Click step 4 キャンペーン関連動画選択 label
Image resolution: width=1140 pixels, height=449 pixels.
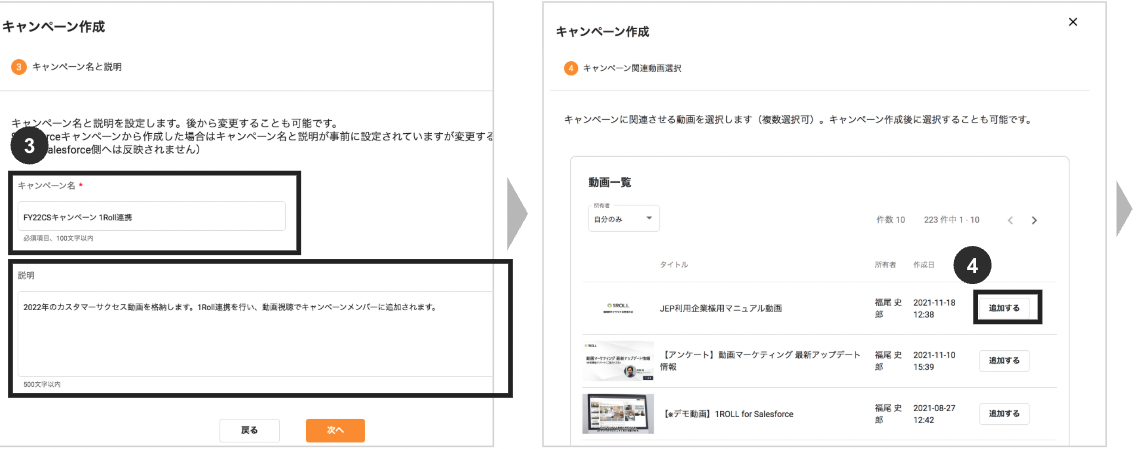click(x=632, y=69)
